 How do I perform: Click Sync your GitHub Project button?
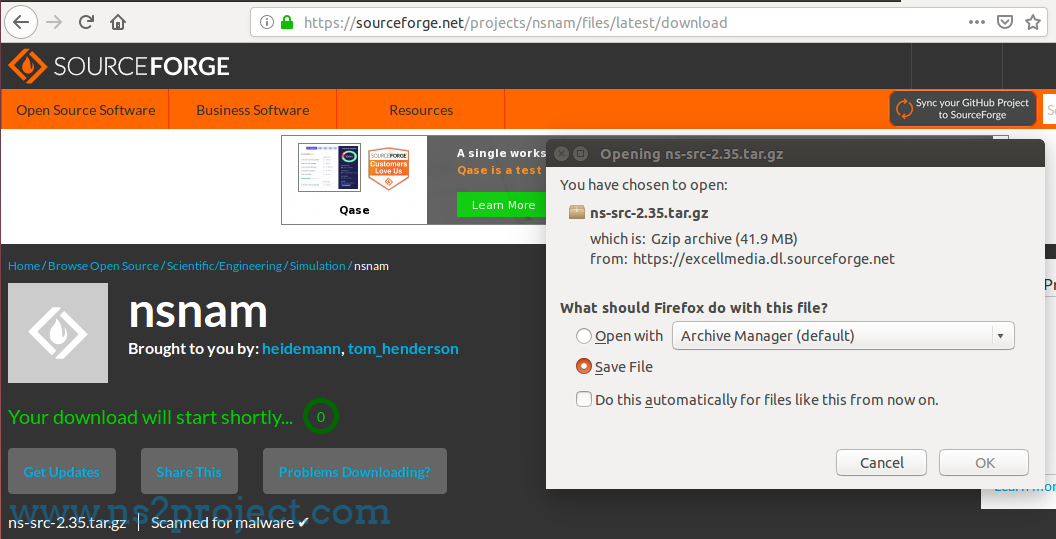click(962, 108)
